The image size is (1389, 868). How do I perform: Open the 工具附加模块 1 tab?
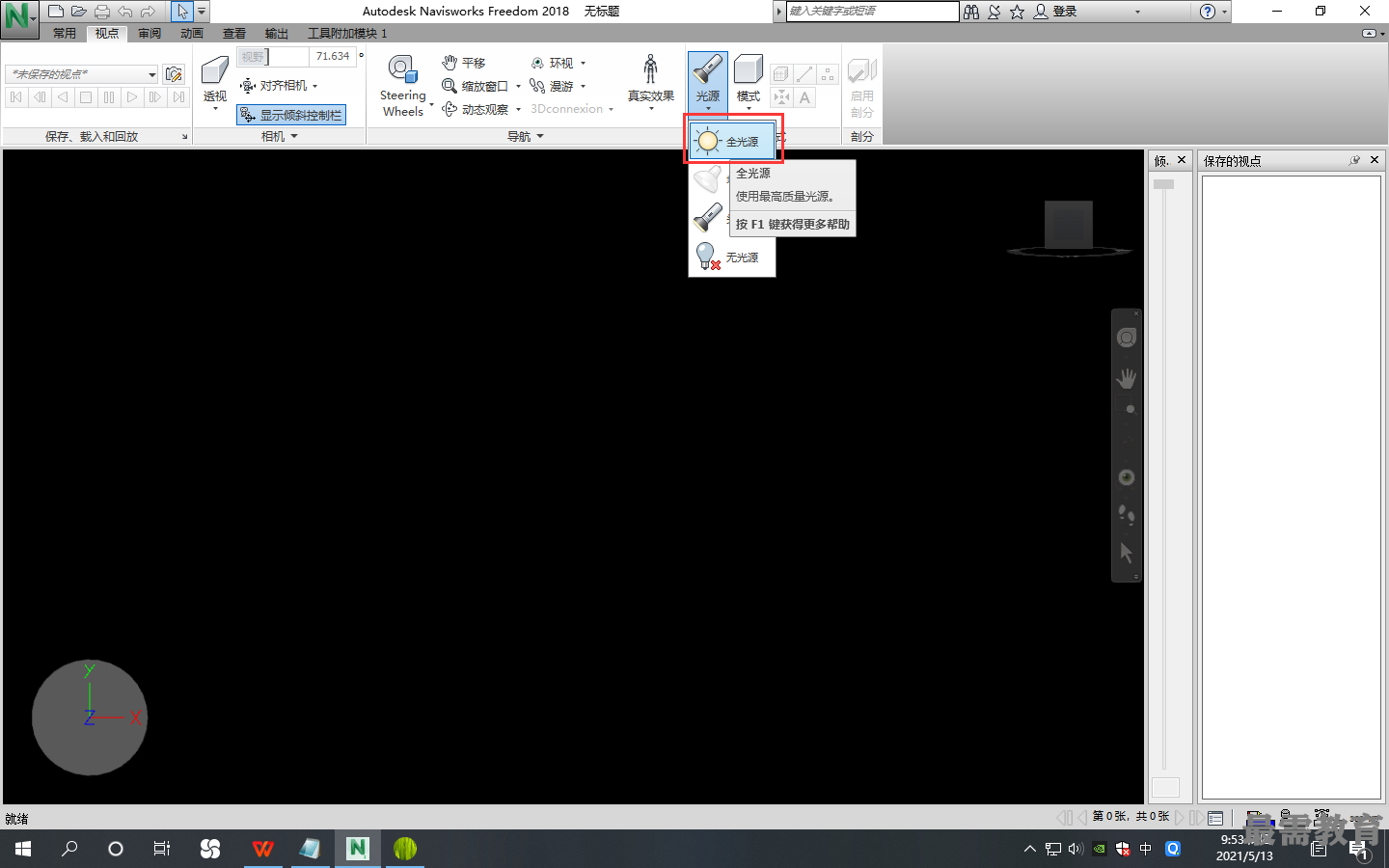point(347,34)
